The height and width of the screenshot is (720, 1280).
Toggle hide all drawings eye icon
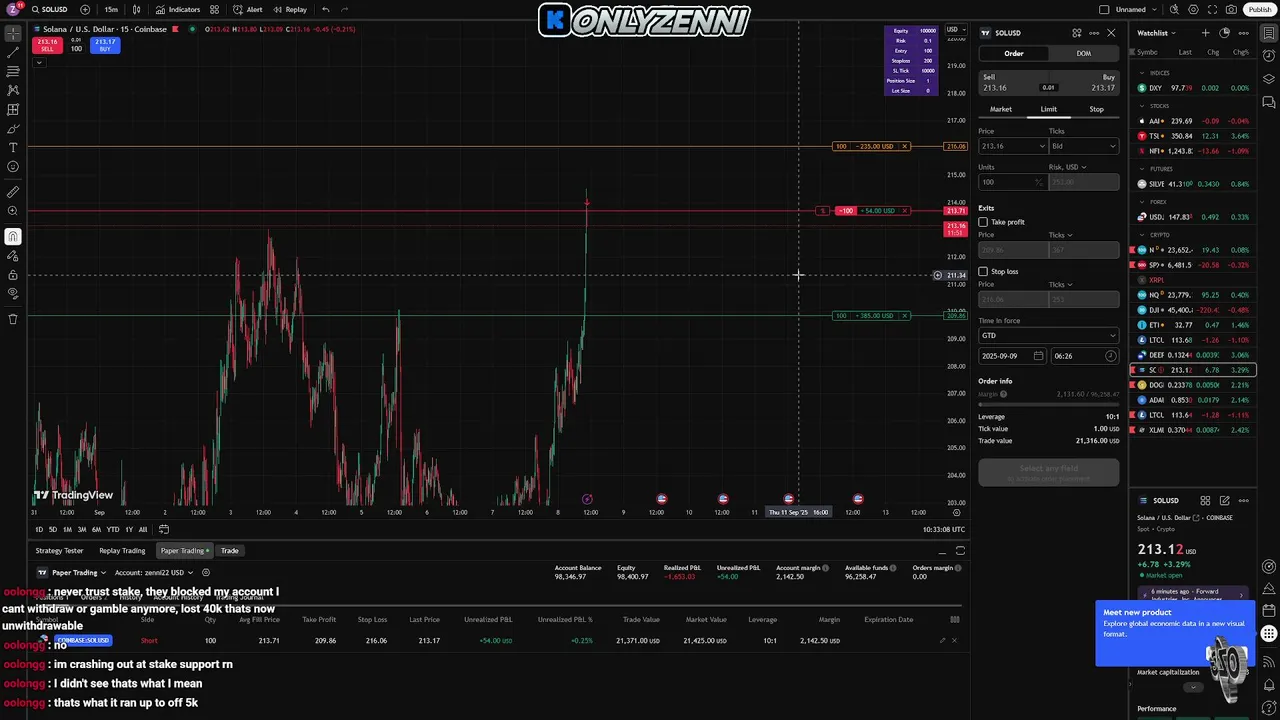click(13, 294)
